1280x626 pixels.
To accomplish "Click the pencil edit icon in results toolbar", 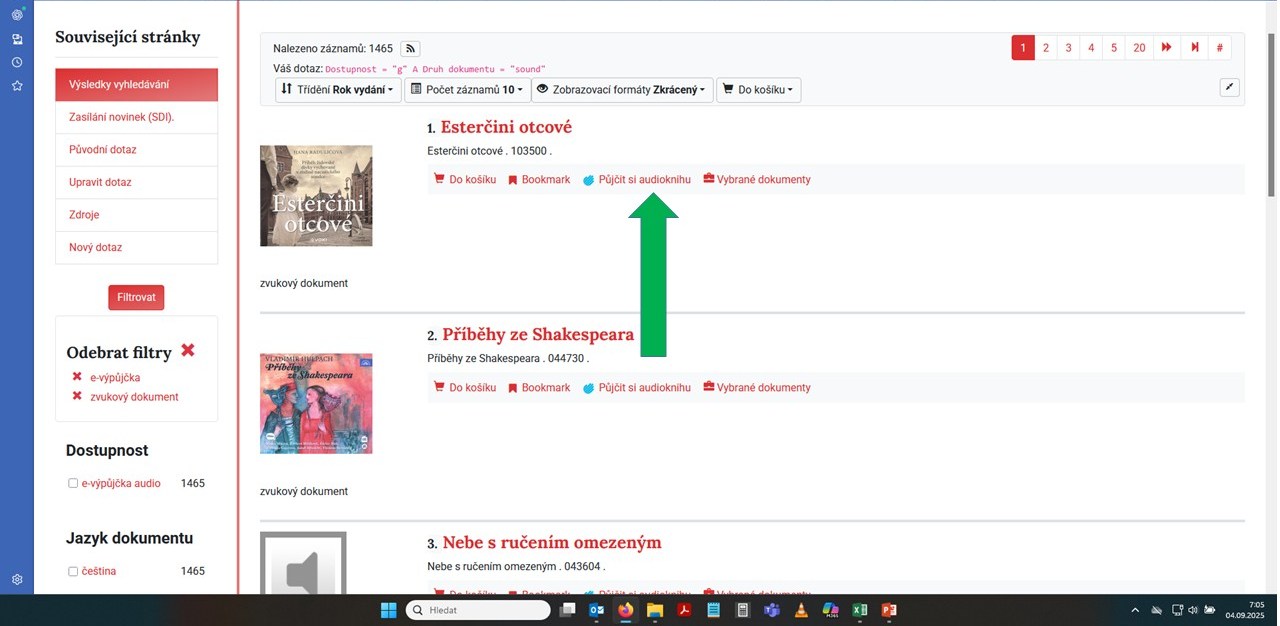I will pos(1230,88).
